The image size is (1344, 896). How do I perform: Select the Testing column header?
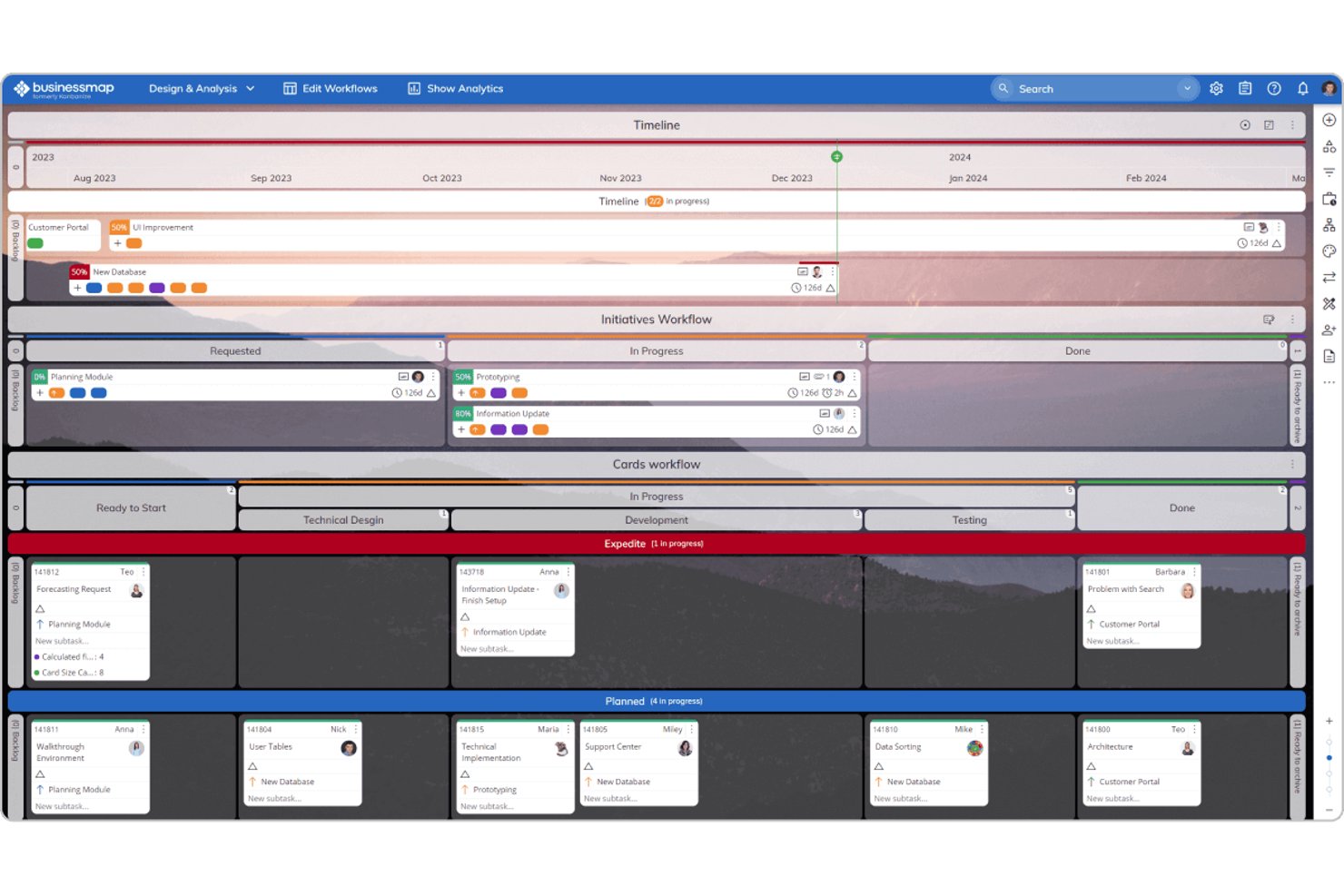pyautogui.click(x=969, y=520)
